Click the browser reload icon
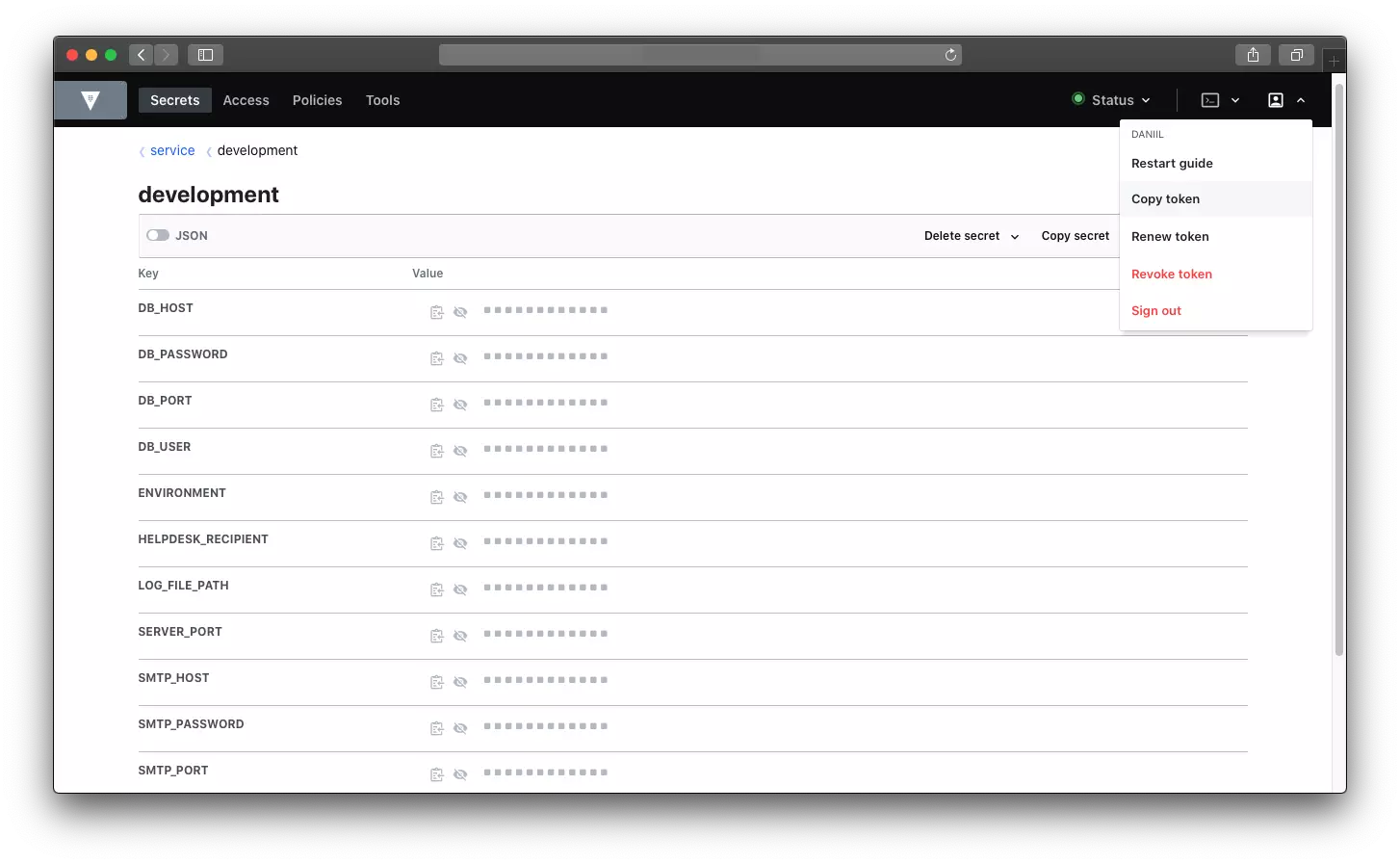This screenshot has height=864, width=1400. tap(950, 55)
